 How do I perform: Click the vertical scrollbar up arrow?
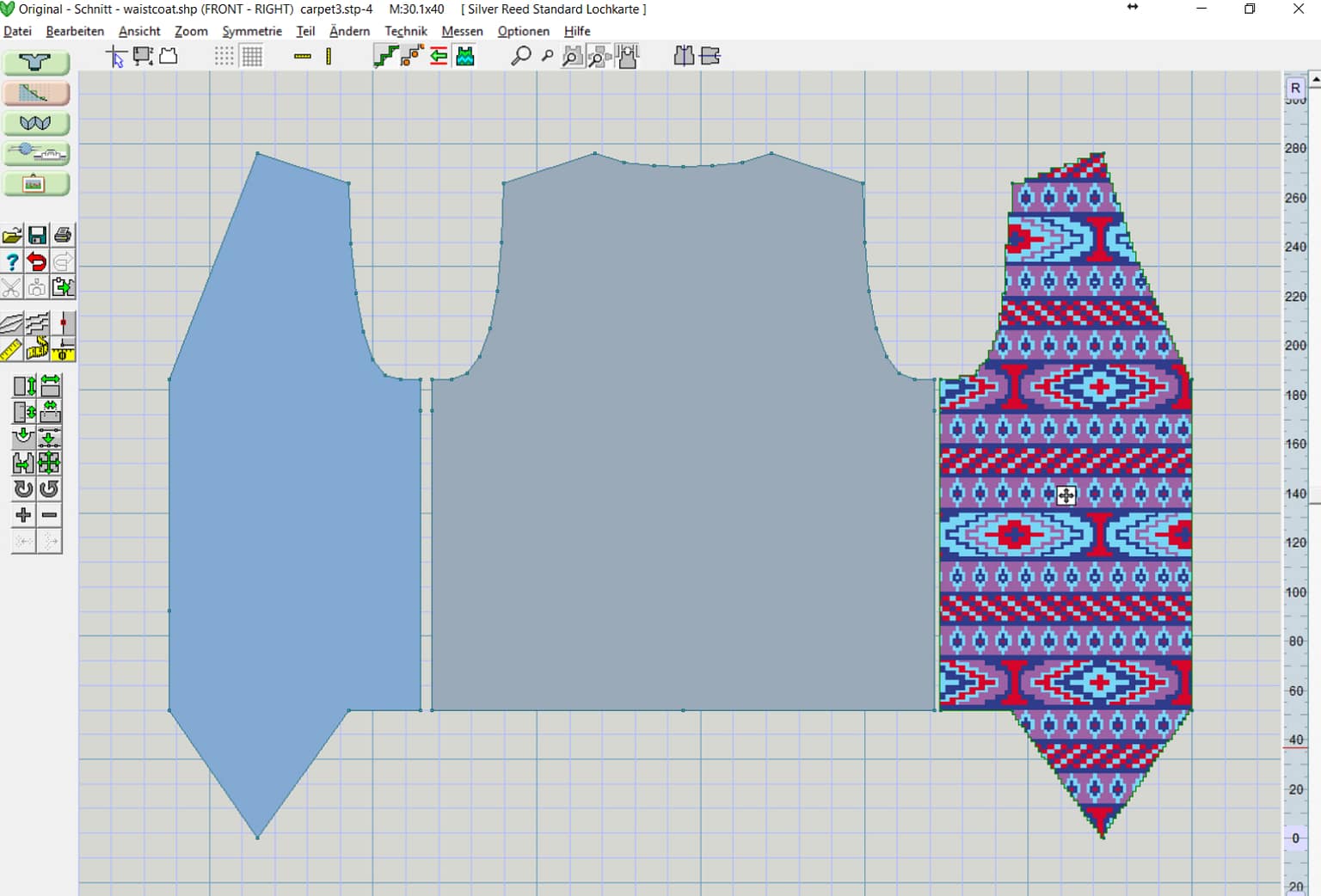pos(1314,79)
